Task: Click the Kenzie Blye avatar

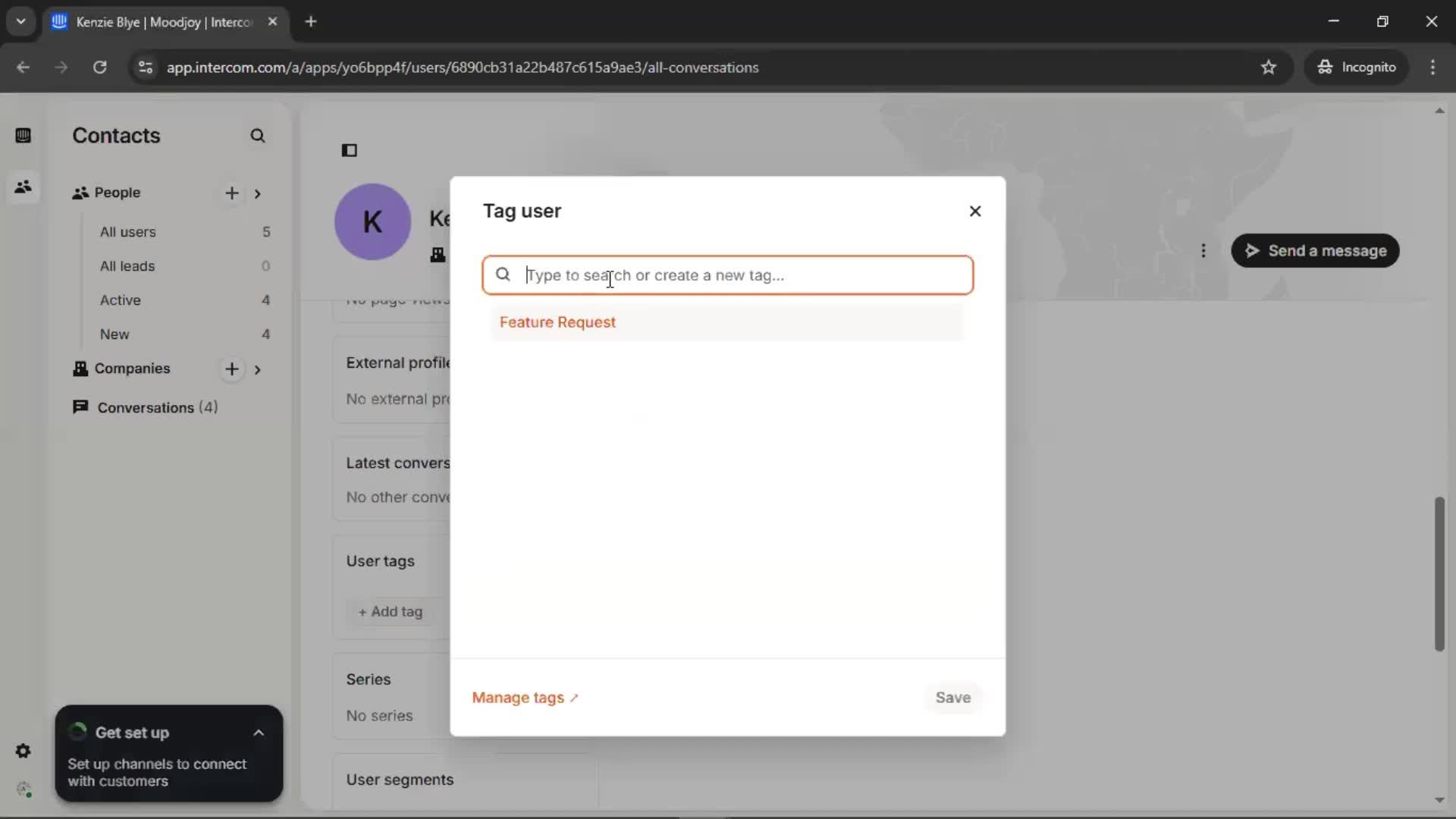Action: click(x=372, y=221)
